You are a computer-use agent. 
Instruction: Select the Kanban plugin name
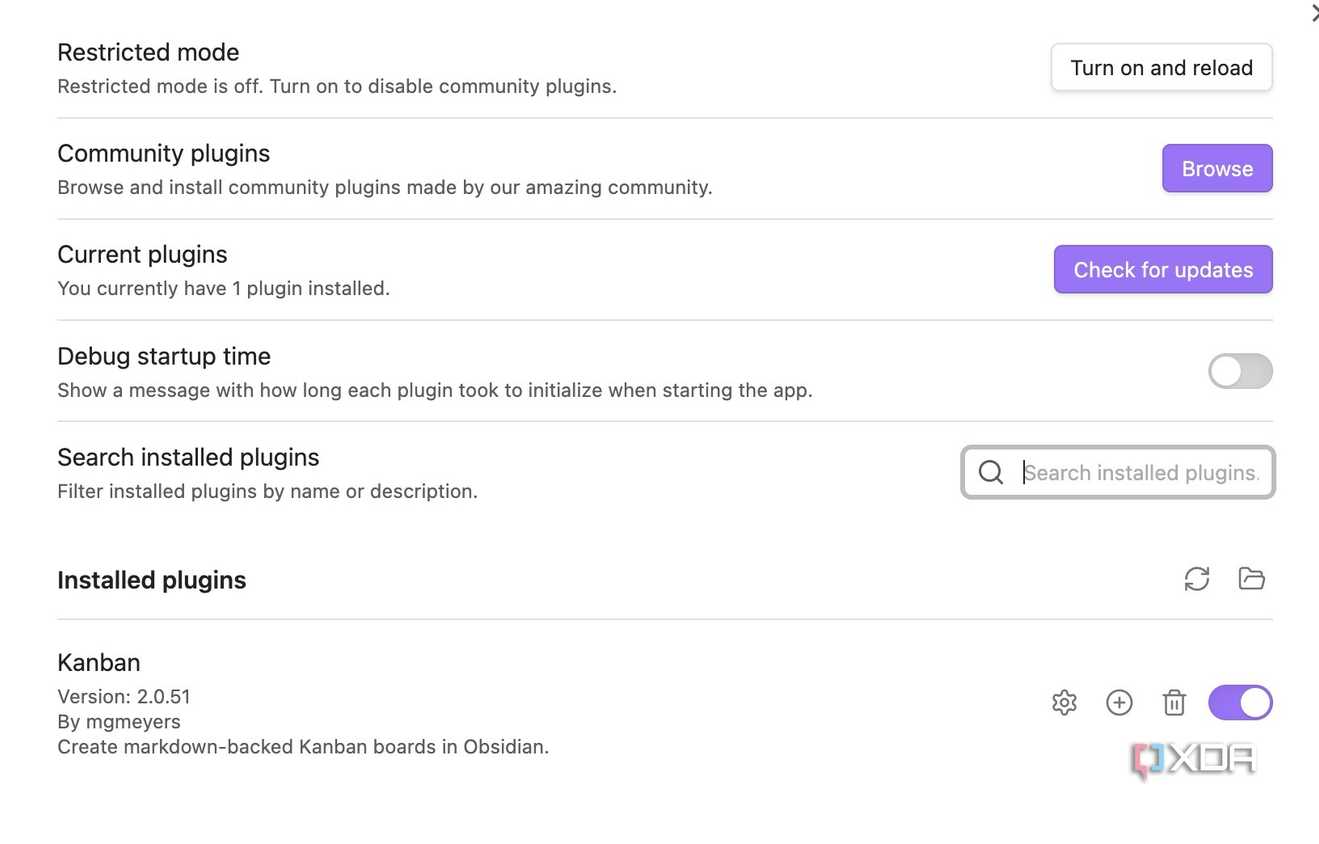[x=99, y=662]
